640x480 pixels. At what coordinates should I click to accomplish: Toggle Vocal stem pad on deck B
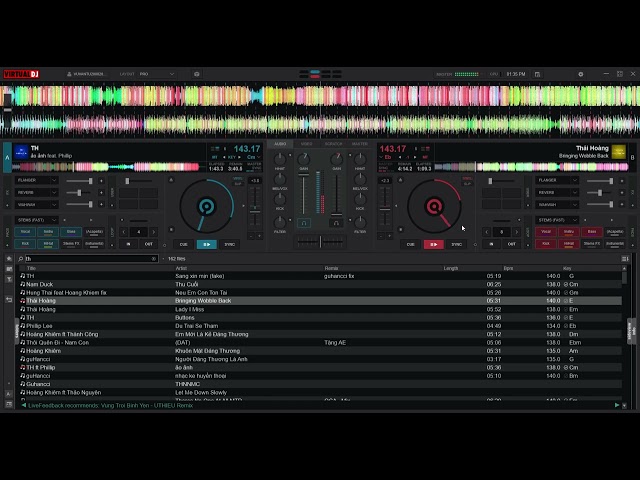(546, 232)
